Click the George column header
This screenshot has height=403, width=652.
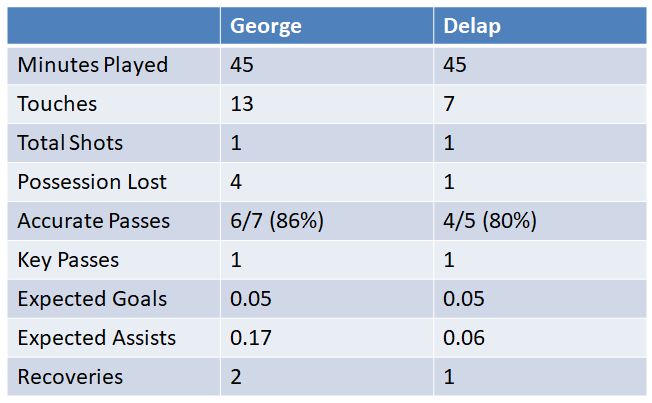point(266,26)
